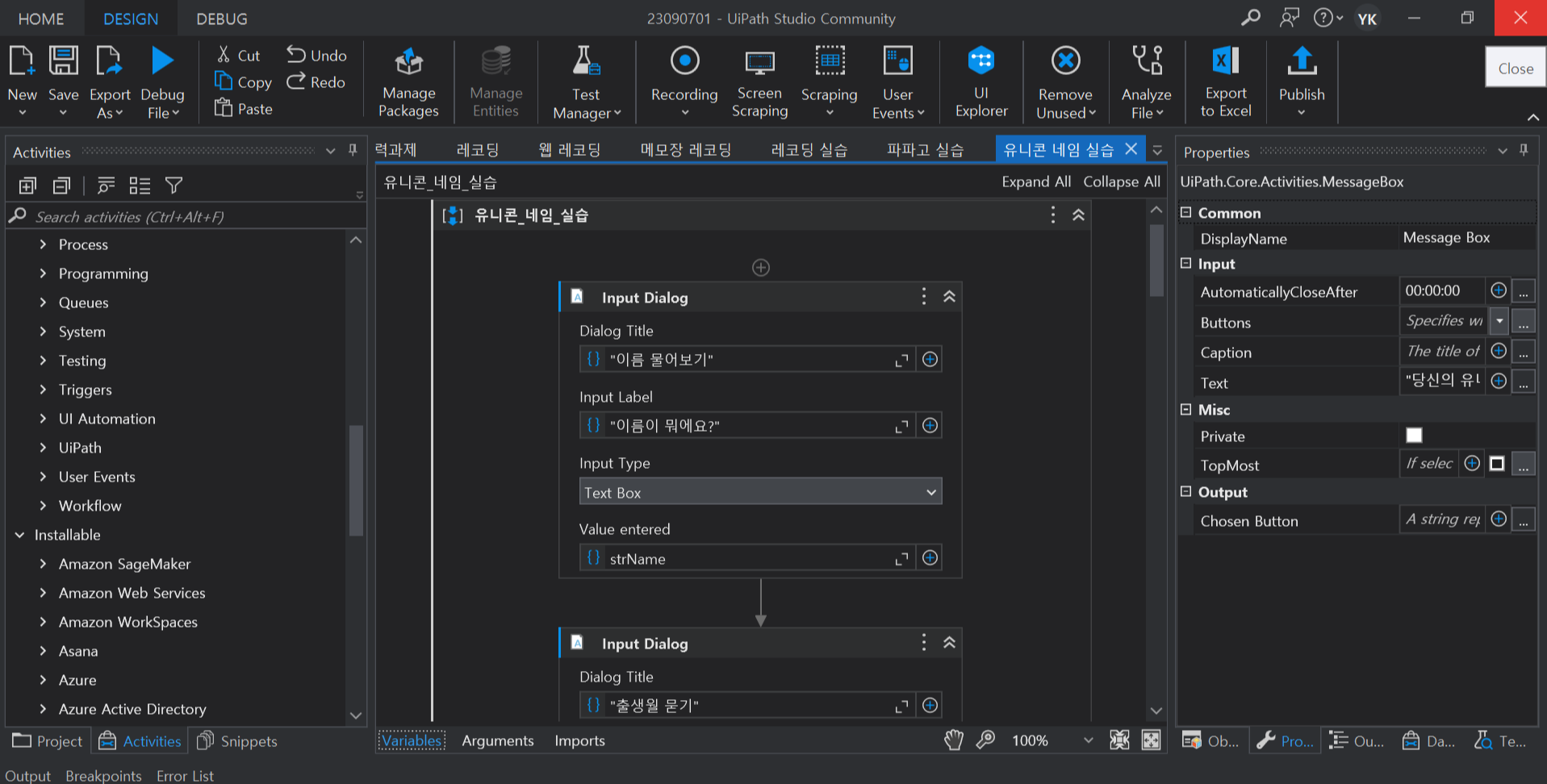Open the Buttons property dropdown
Viewport: 1547px width, 784px height.
[x=1499, y=321]
